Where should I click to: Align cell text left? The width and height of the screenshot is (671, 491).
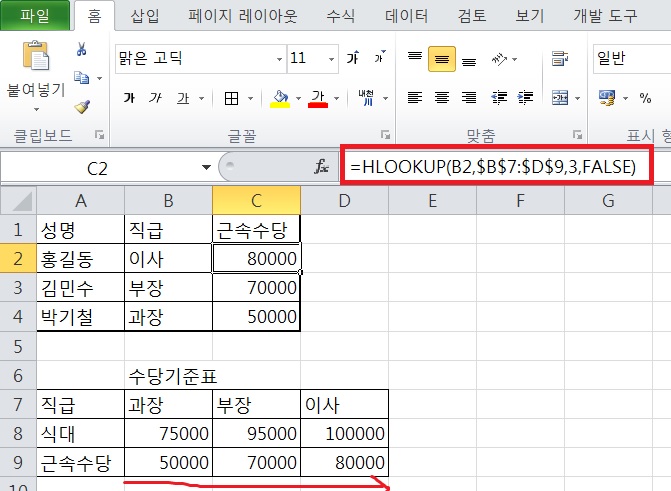click(415, 98)
